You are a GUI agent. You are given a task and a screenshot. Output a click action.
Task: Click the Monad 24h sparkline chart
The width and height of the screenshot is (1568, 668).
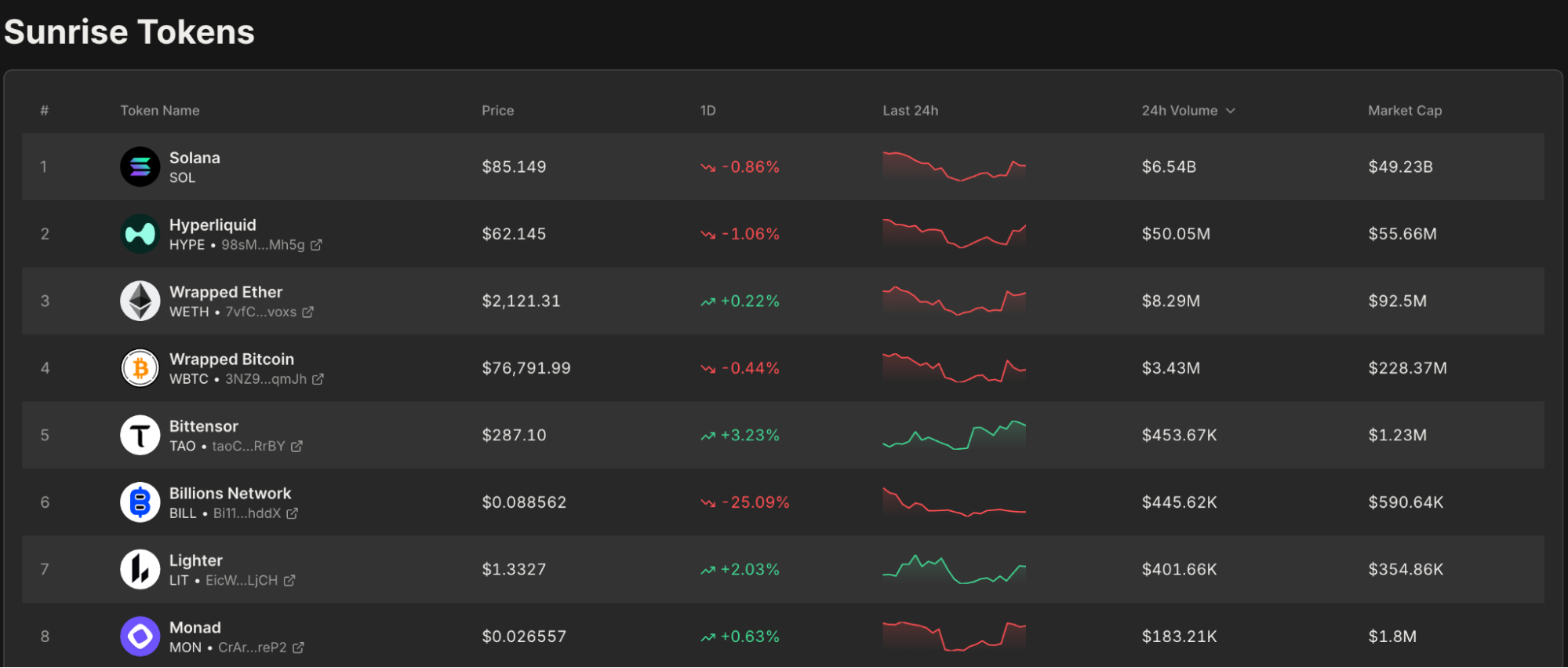click(x=954, y=637)
